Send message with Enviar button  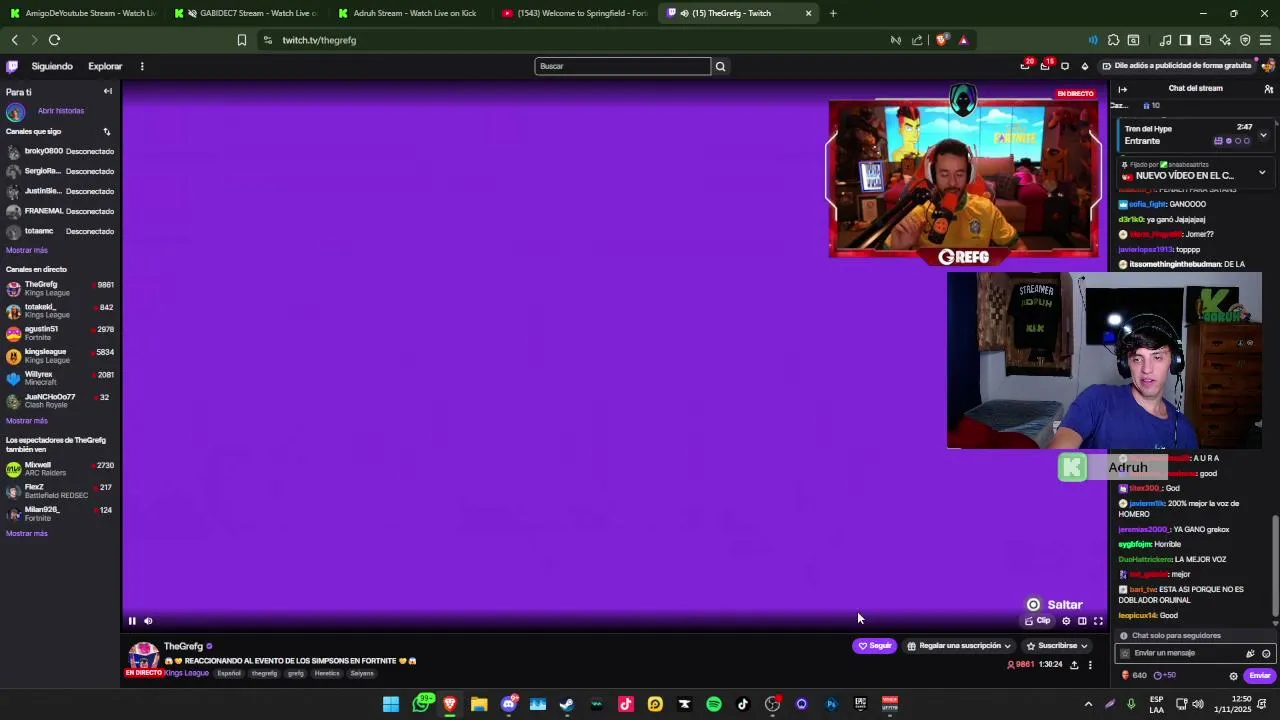point(1259,676)
